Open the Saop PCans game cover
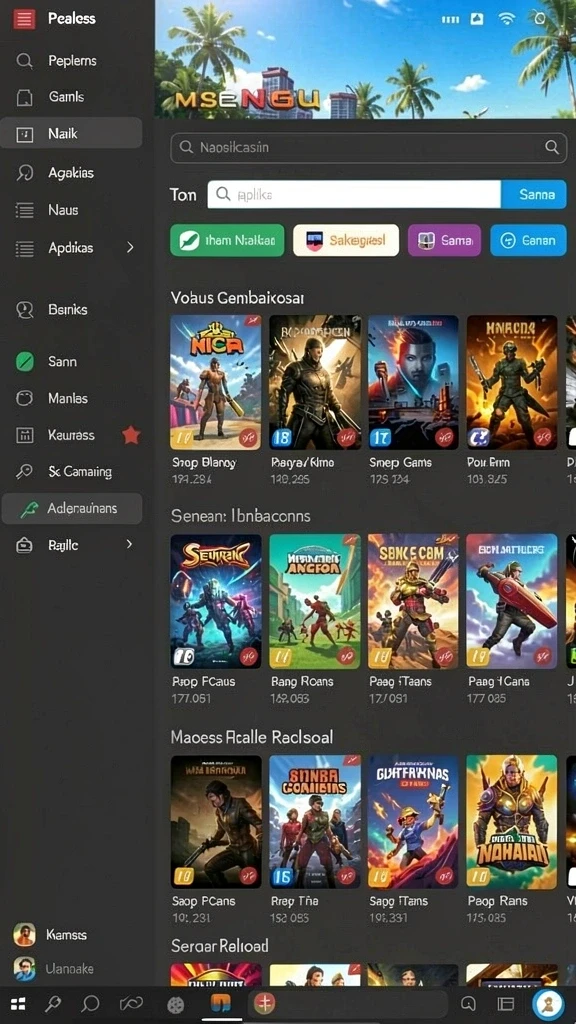Viewport: 576px width, 1024px height. pos(216,822)
